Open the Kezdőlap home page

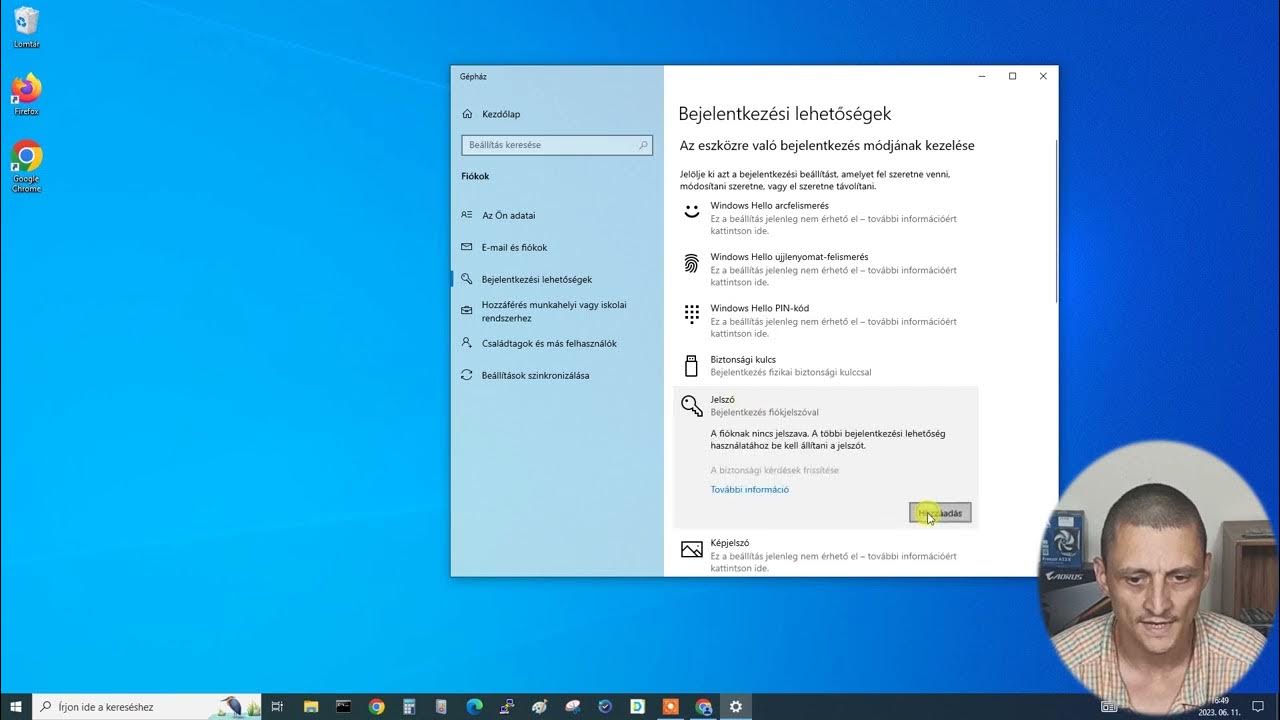tap(502, 114)
